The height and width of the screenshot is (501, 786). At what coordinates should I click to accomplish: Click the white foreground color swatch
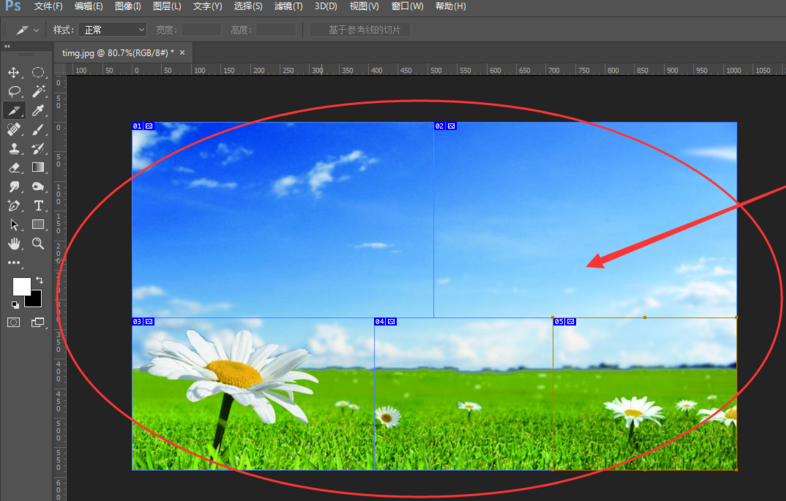21,288
